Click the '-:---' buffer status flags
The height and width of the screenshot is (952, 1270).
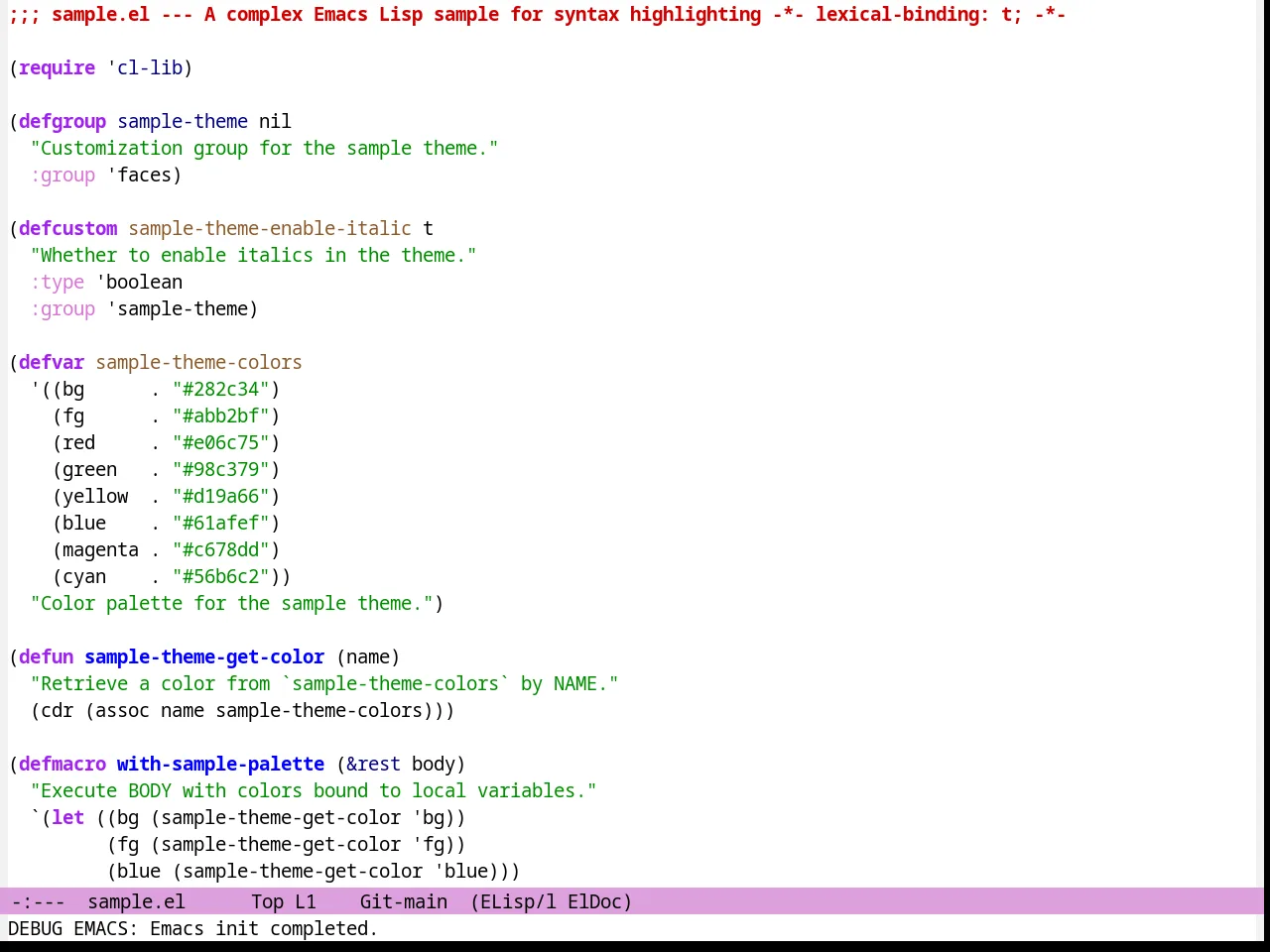point(38,901)
